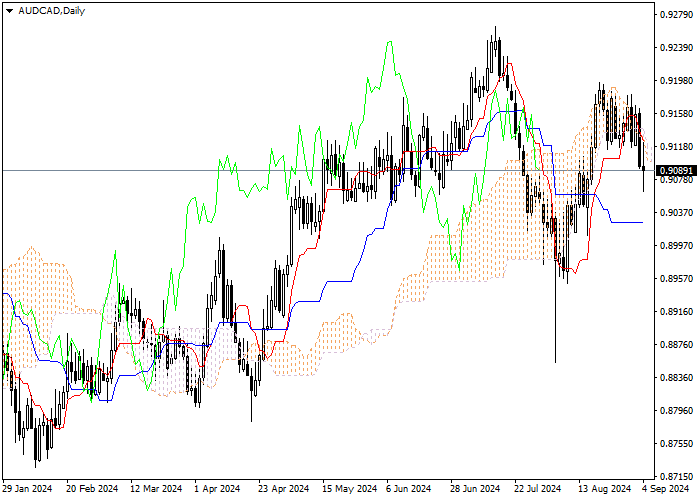700x500 pixels.
Task: Click the 15 May 2024 date label
Action: (349, 489)
